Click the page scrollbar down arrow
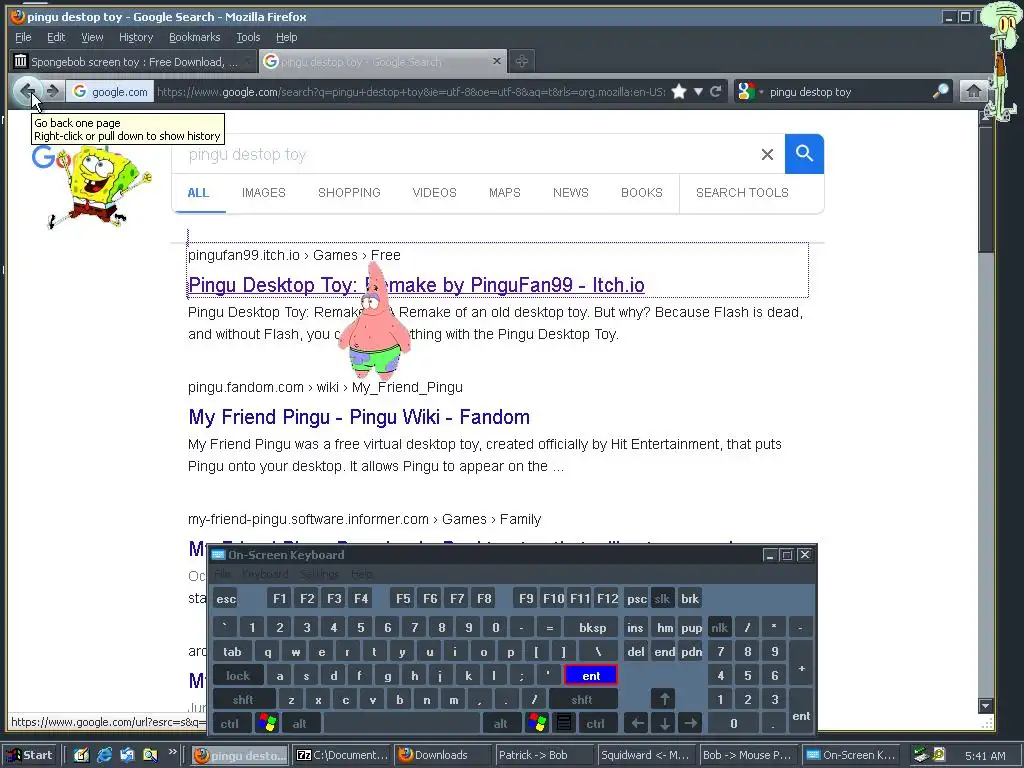The height and width of the screenshot is (768, 1024). [985, 706]
